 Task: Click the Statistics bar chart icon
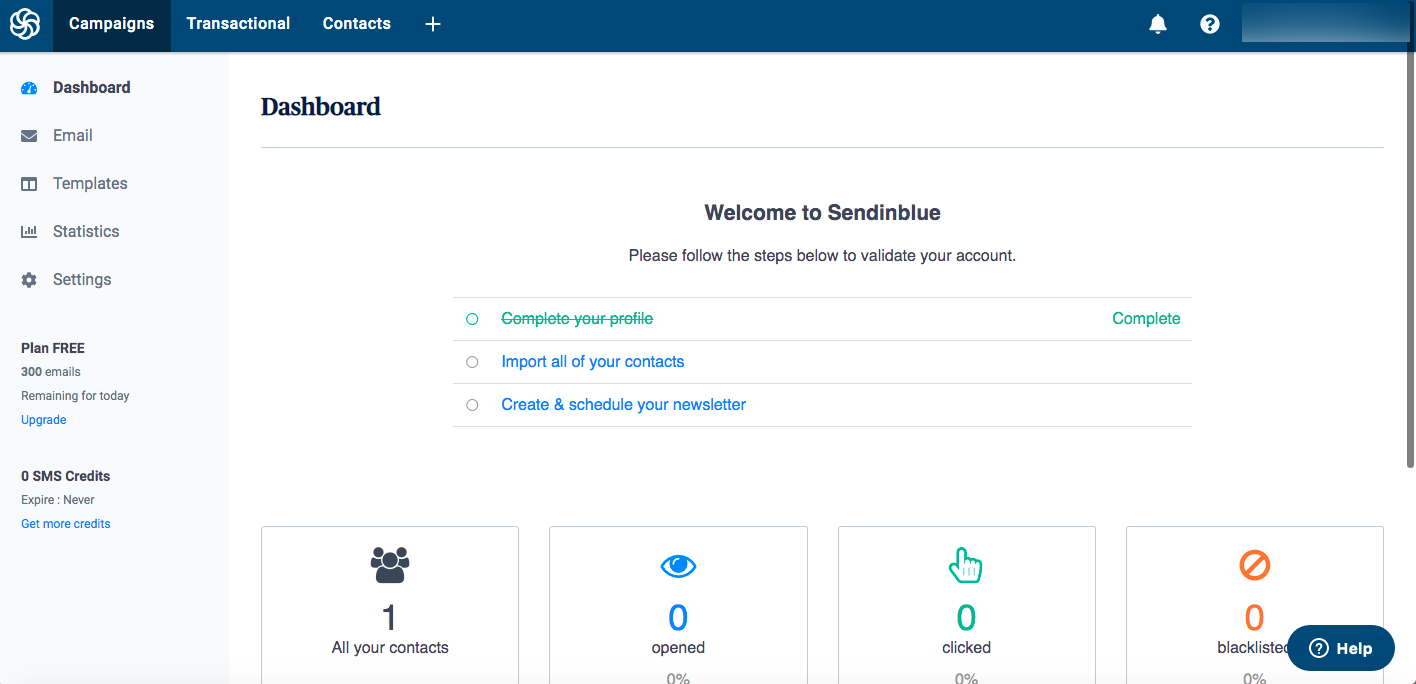[29, 232]
